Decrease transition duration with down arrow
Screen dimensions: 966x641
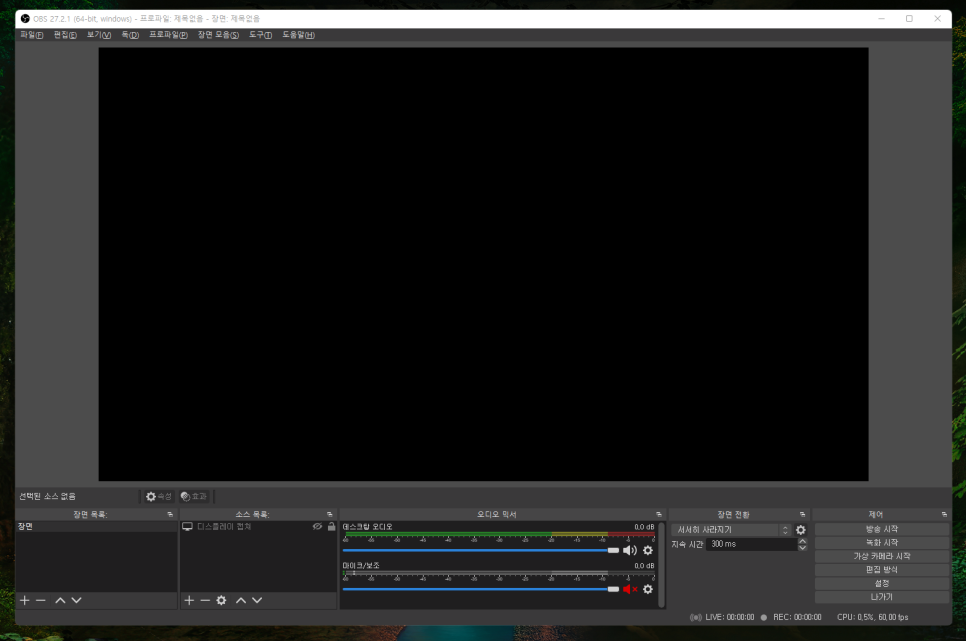(802, 547)
